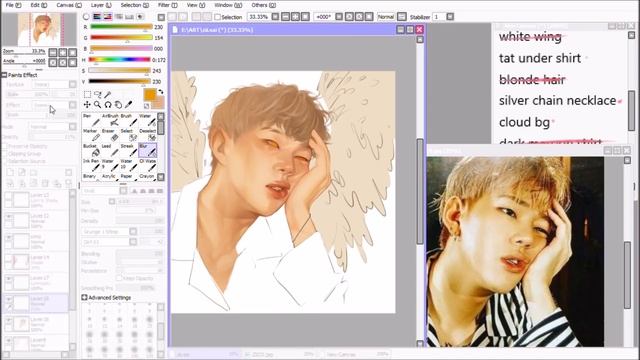Toggle the RGB slider panel
Image resolution: width=640 pixels, height=360 pixels.
tap(97, 17)
